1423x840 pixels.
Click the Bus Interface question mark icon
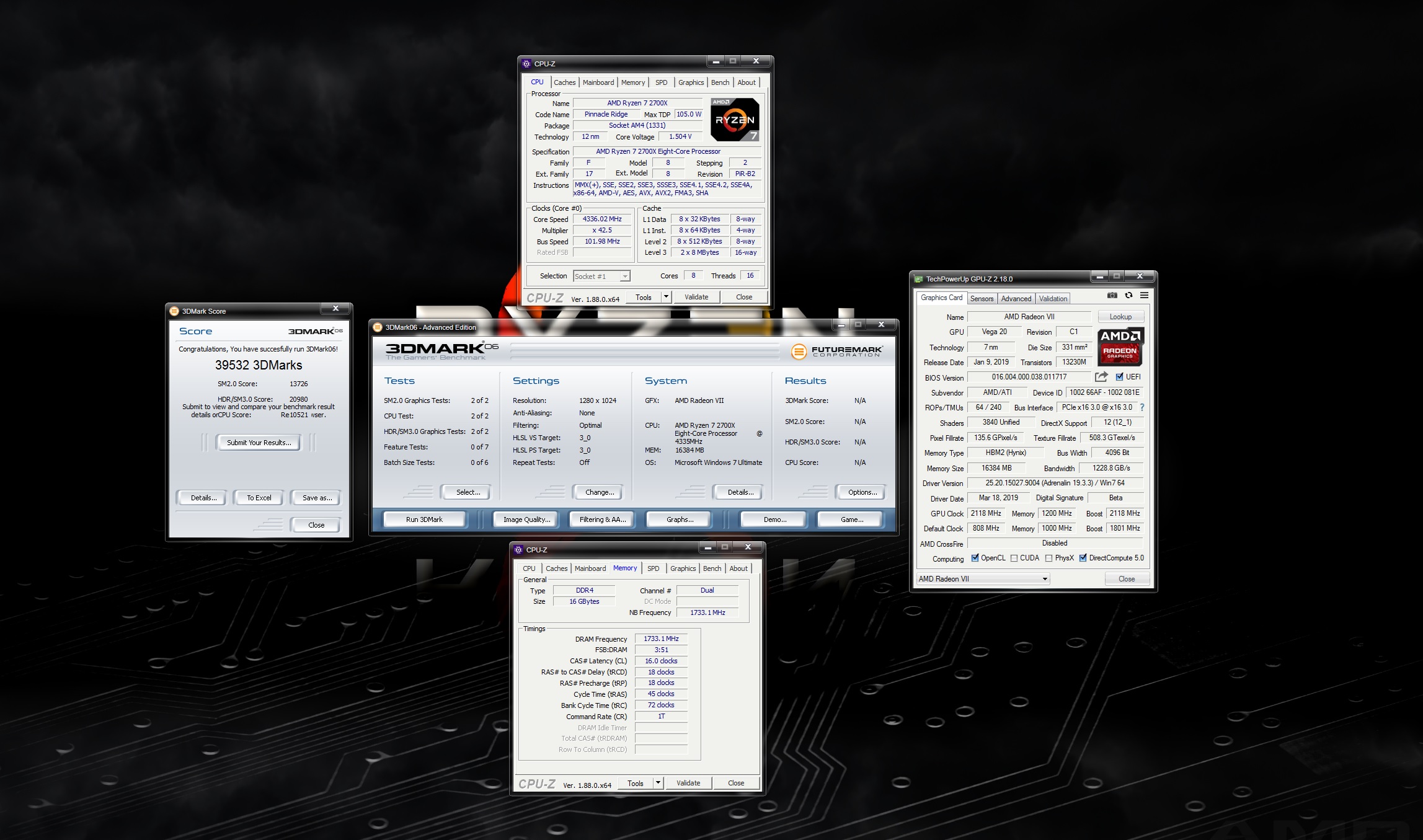[x=1142, y=407]
